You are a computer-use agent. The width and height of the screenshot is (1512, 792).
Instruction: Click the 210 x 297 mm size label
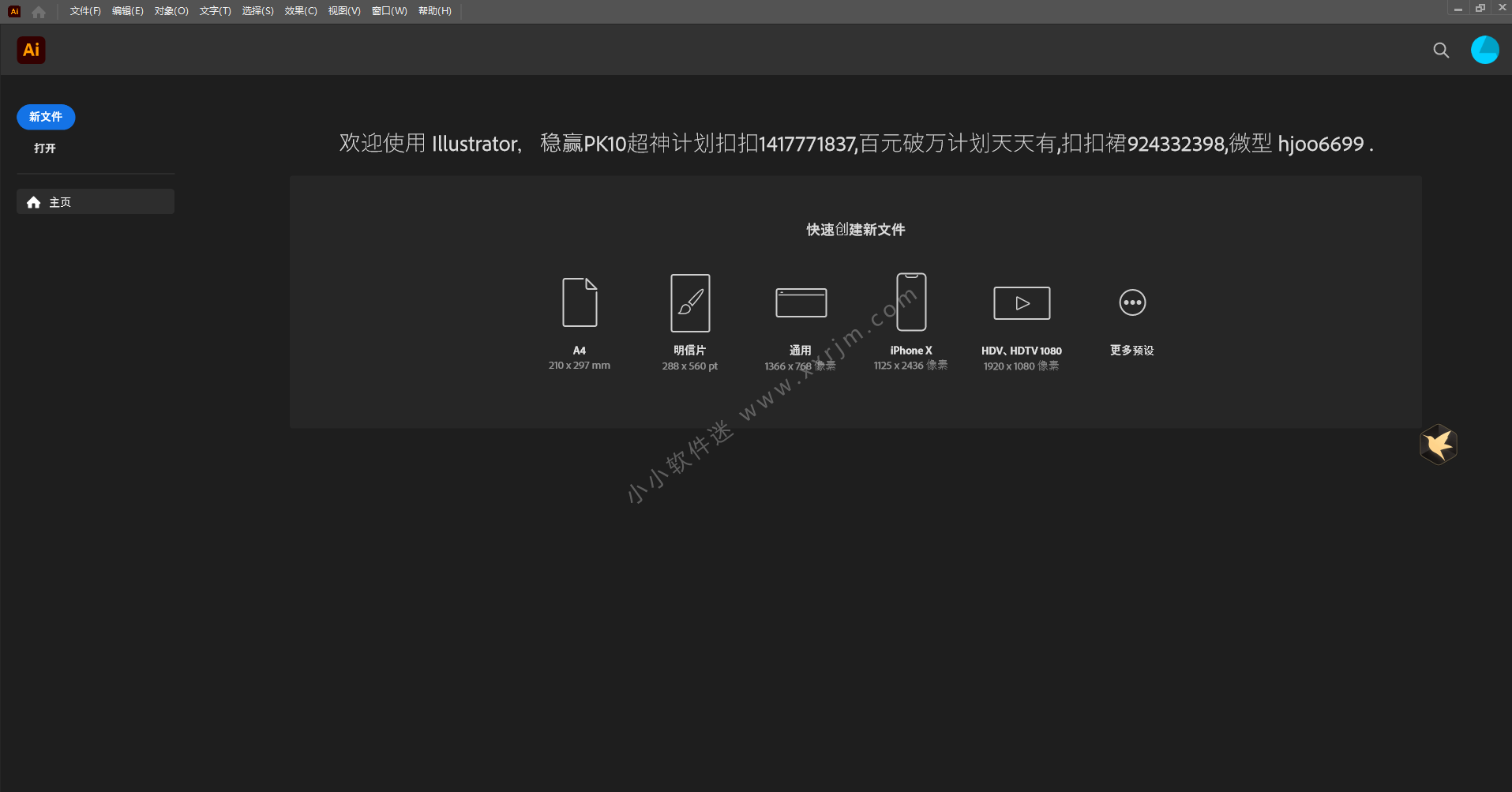(580, 366)
